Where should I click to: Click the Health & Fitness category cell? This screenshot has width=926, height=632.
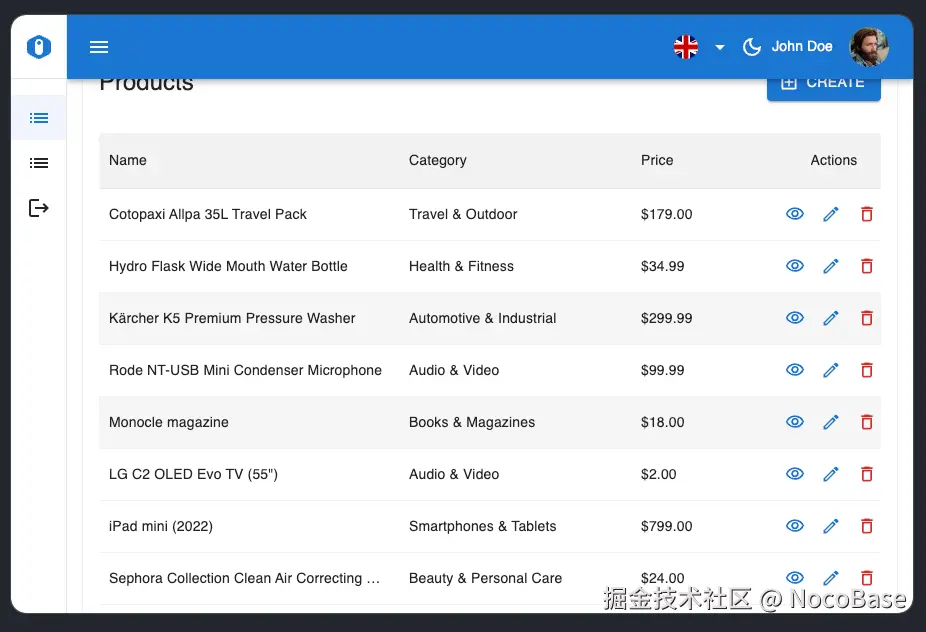coord(461,266)
